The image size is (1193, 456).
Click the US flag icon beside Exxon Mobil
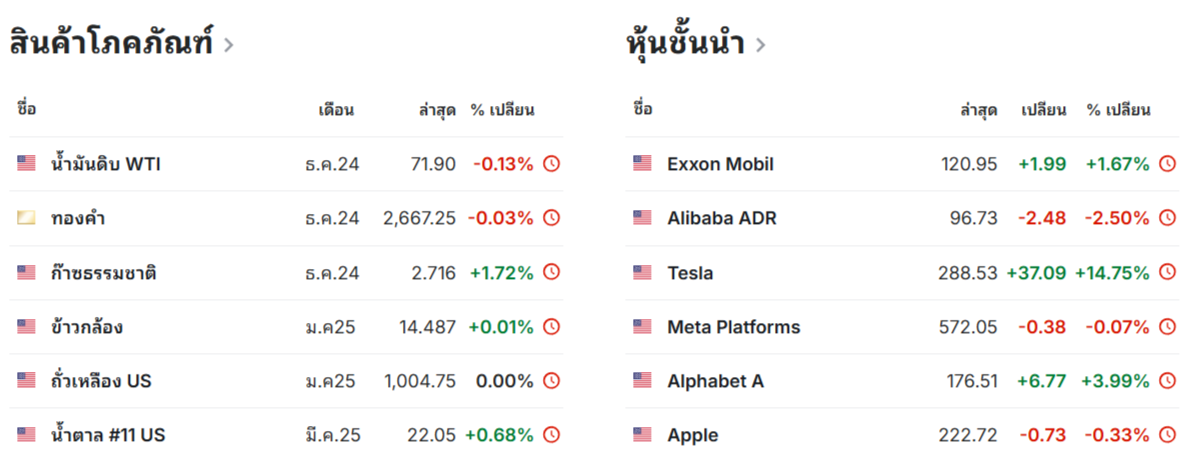point(642,163)
